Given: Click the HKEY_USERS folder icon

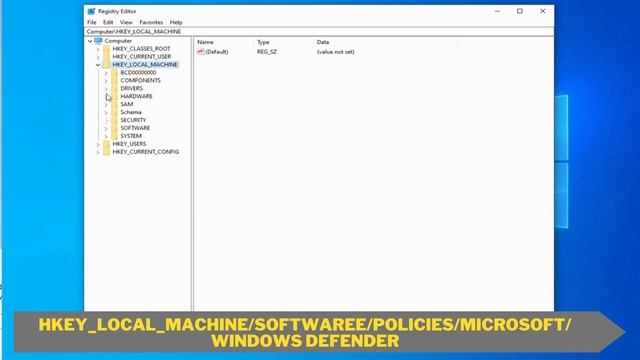Looking at the screenshot, I should pyautogui.click(x=107, y=144).
